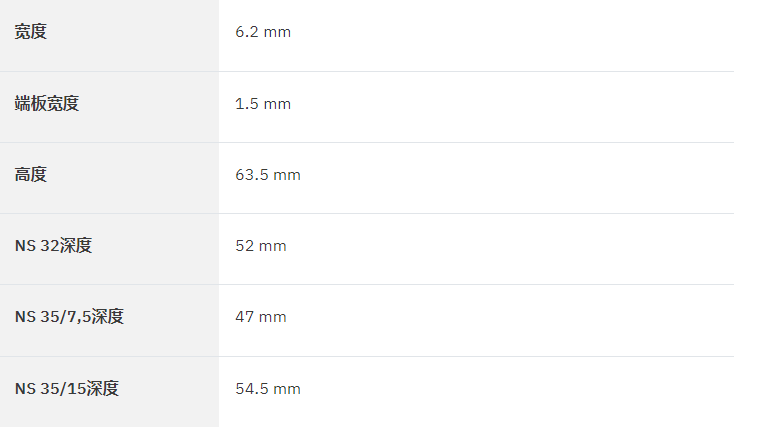The height and width of the screenshot is (427, 763).
Task: Click the 47 mm depth value
Action: tap(261, 317)
